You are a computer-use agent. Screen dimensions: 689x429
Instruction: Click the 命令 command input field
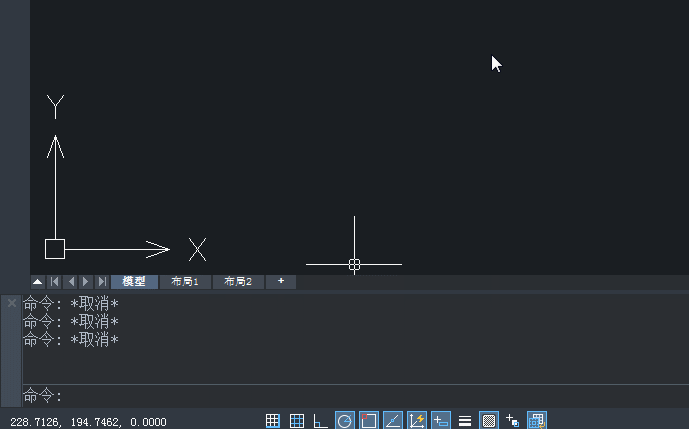click(x=350, y=396)
